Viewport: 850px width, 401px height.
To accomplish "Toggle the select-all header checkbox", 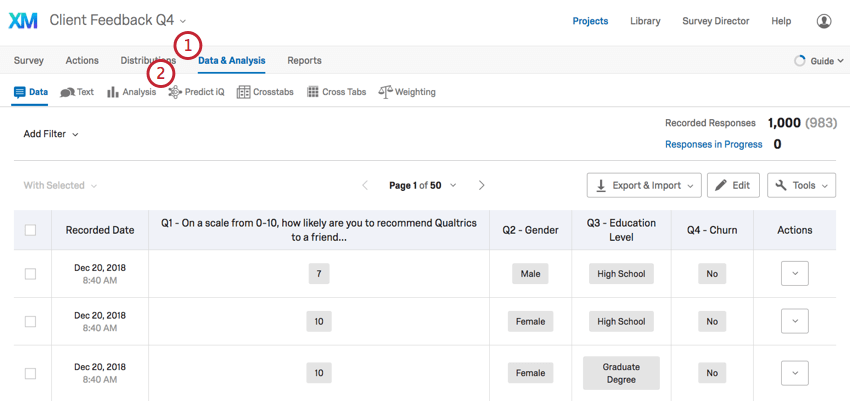I will (x=30, y=230).
